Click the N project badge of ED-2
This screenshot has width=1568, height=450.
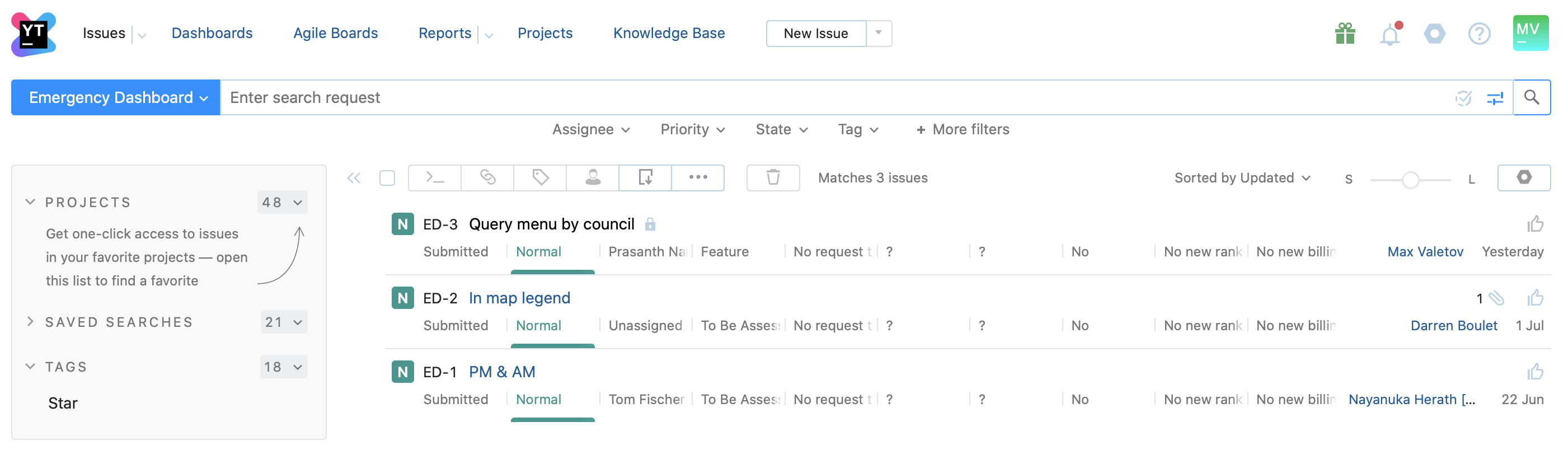click(402, 298)
